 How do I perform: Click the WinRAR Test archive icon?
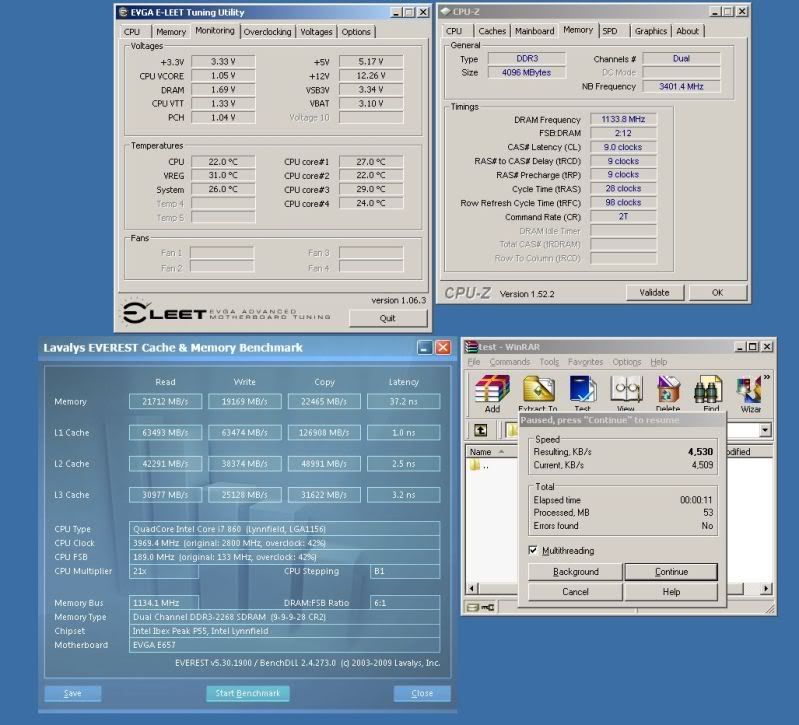click(582, 390)
